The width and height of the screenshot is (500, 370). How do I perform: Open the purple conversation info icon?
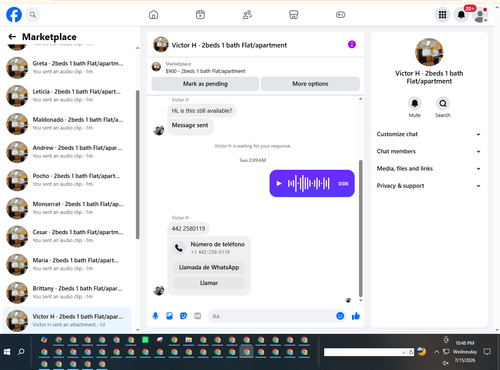(x=352, y=44)
